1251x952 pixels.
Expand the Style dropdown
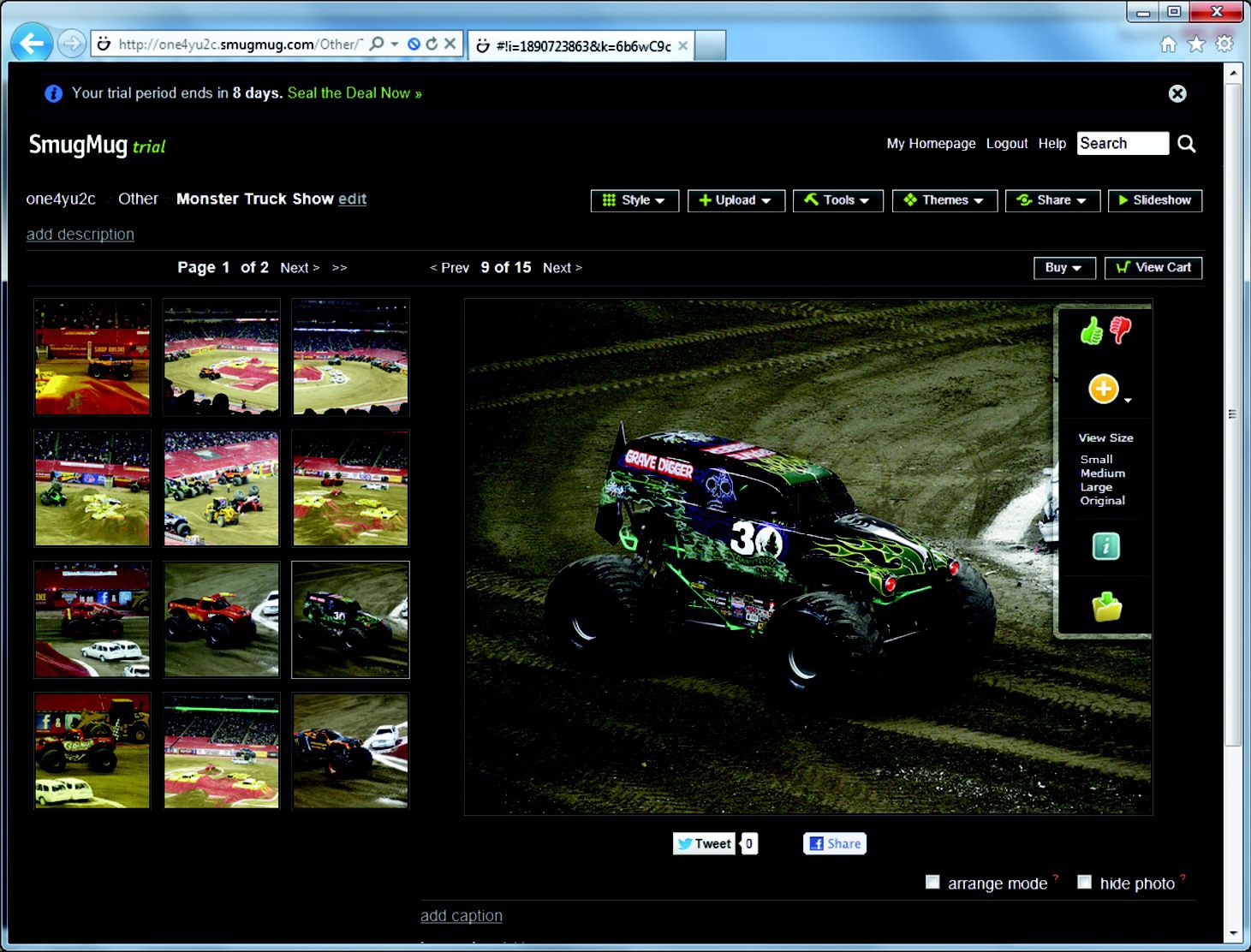click(634, 200)
